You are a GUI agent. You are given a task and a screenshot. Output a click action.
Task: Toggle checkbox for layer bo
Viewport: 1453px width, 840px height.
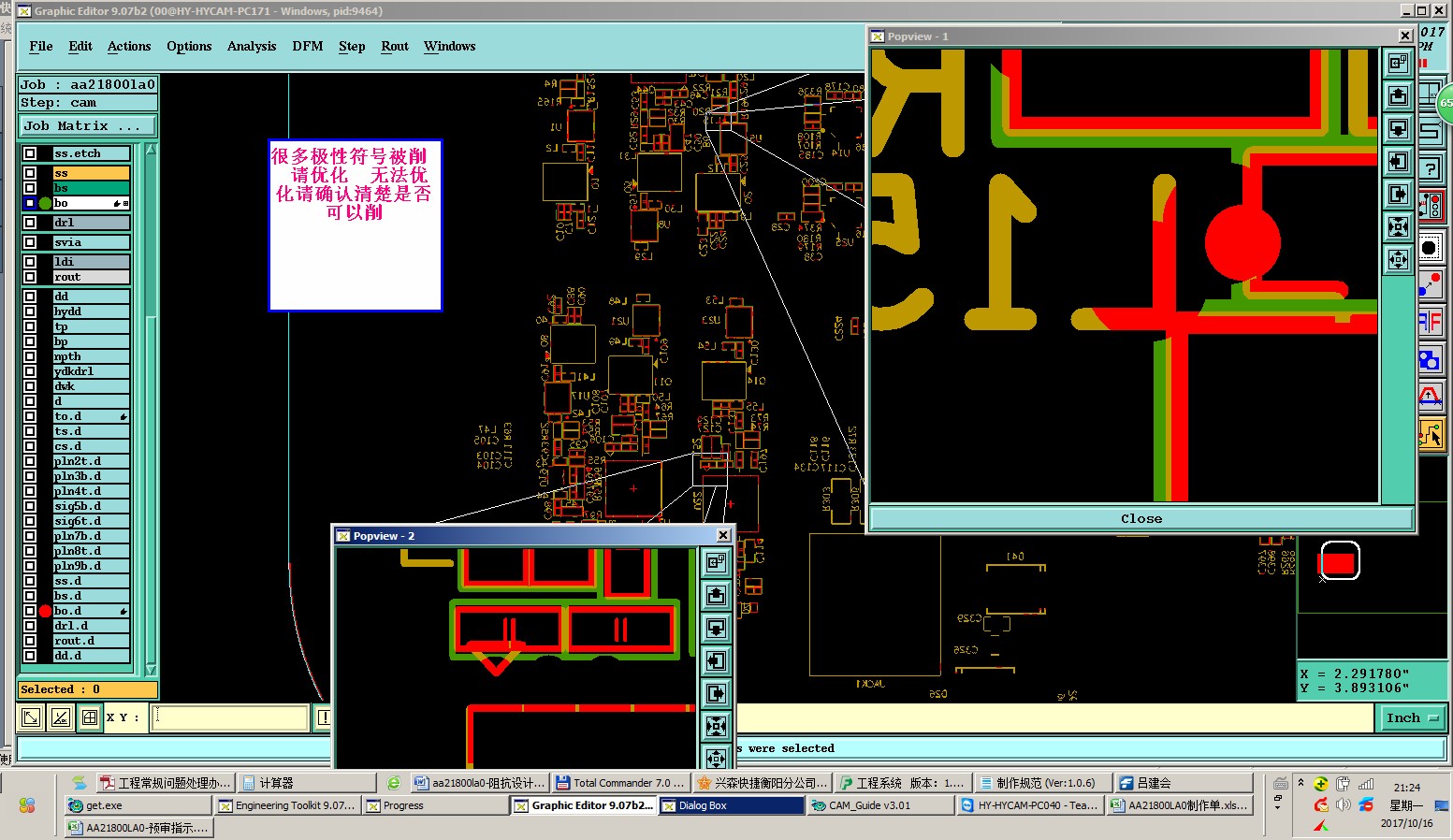[30, 203]
